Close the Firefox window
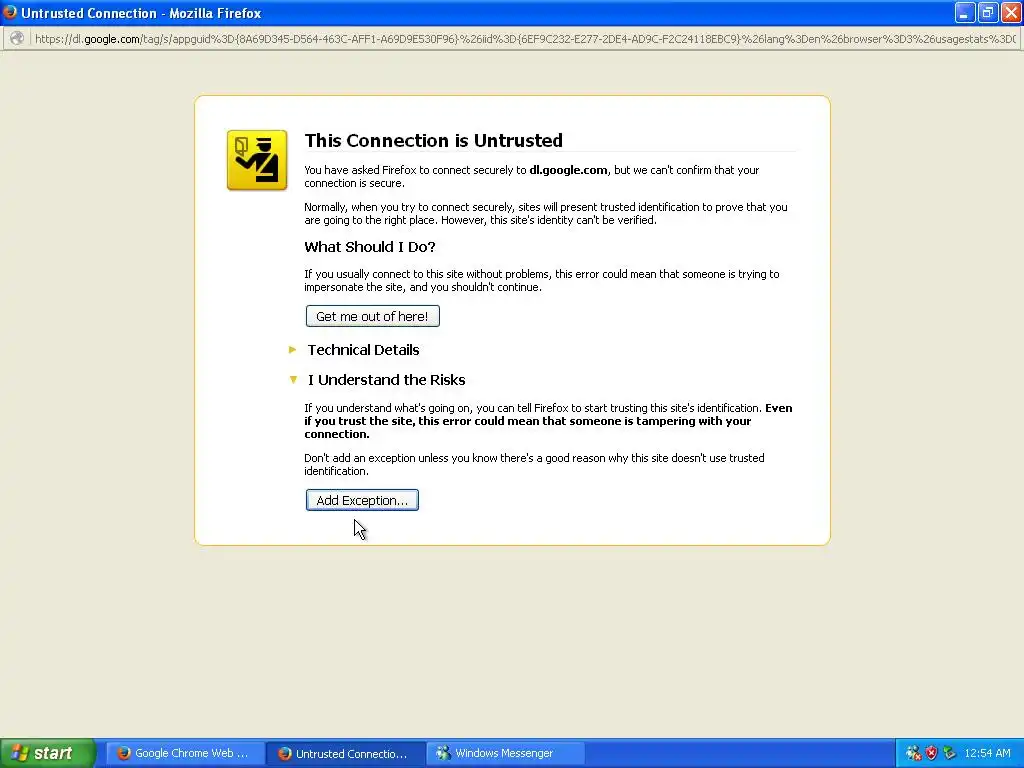 tap(1010, 12)
